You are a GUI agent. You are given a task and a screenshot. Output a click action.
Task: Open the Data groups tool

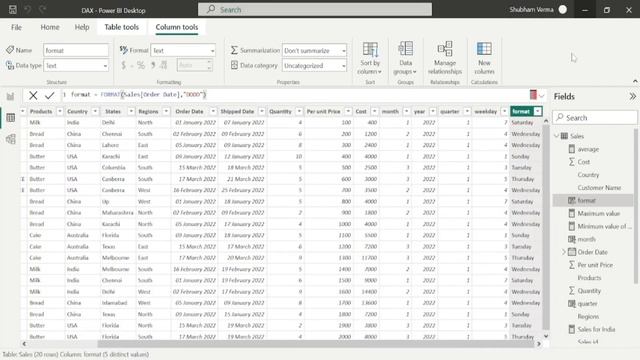click(x=405, y=58)
